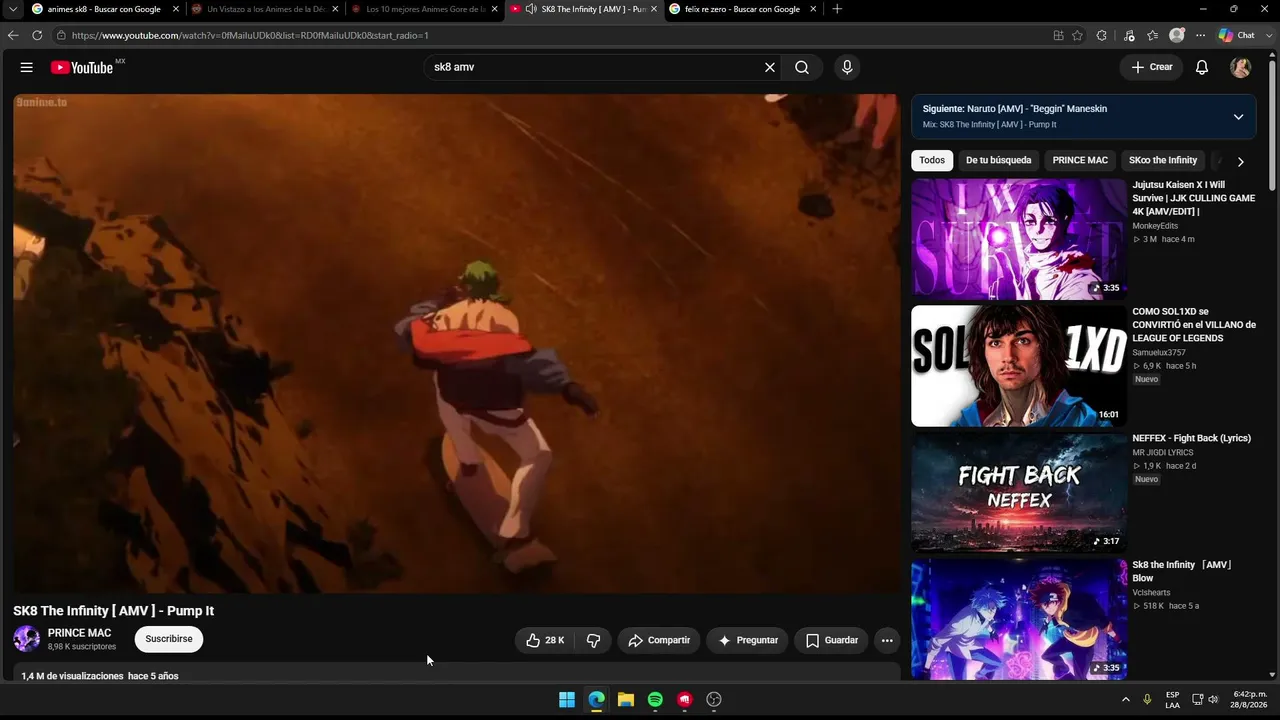Open the browser profile icon

point(1177,35)
